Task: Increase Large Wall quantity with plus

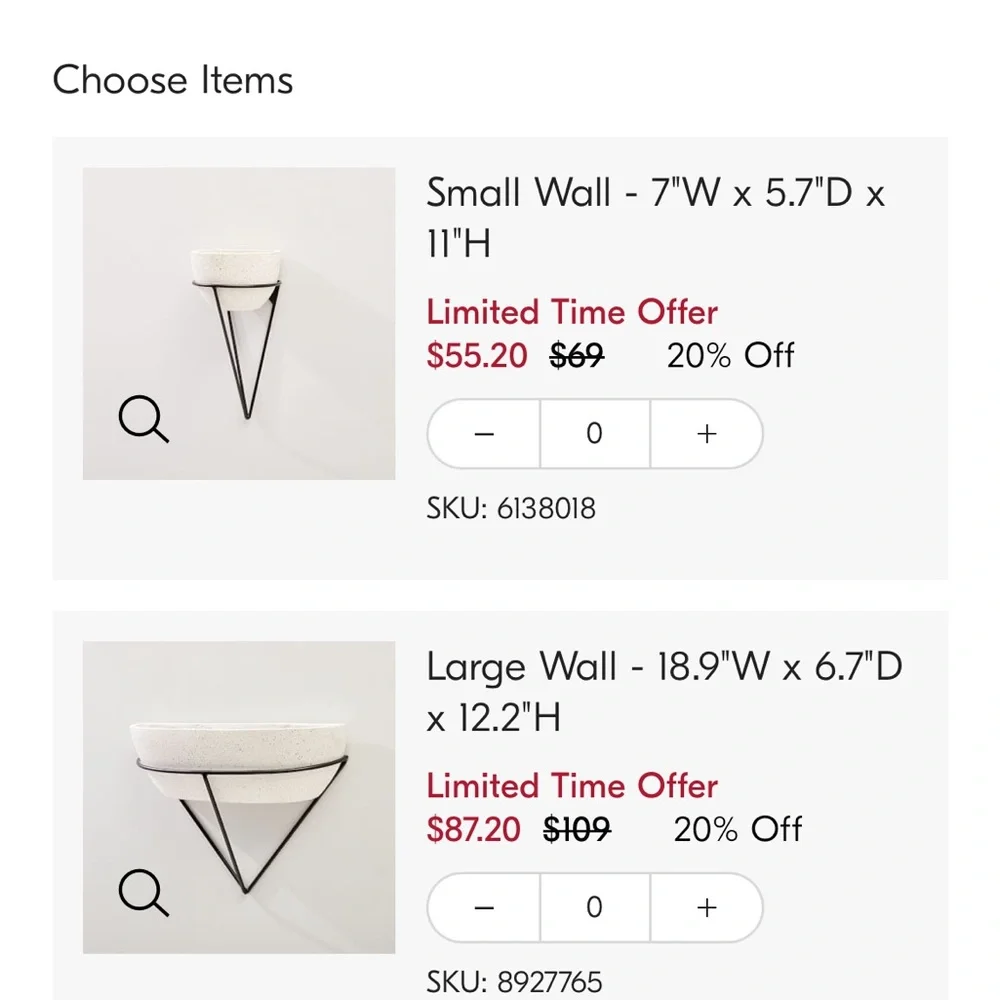Action: click(707, 908)
